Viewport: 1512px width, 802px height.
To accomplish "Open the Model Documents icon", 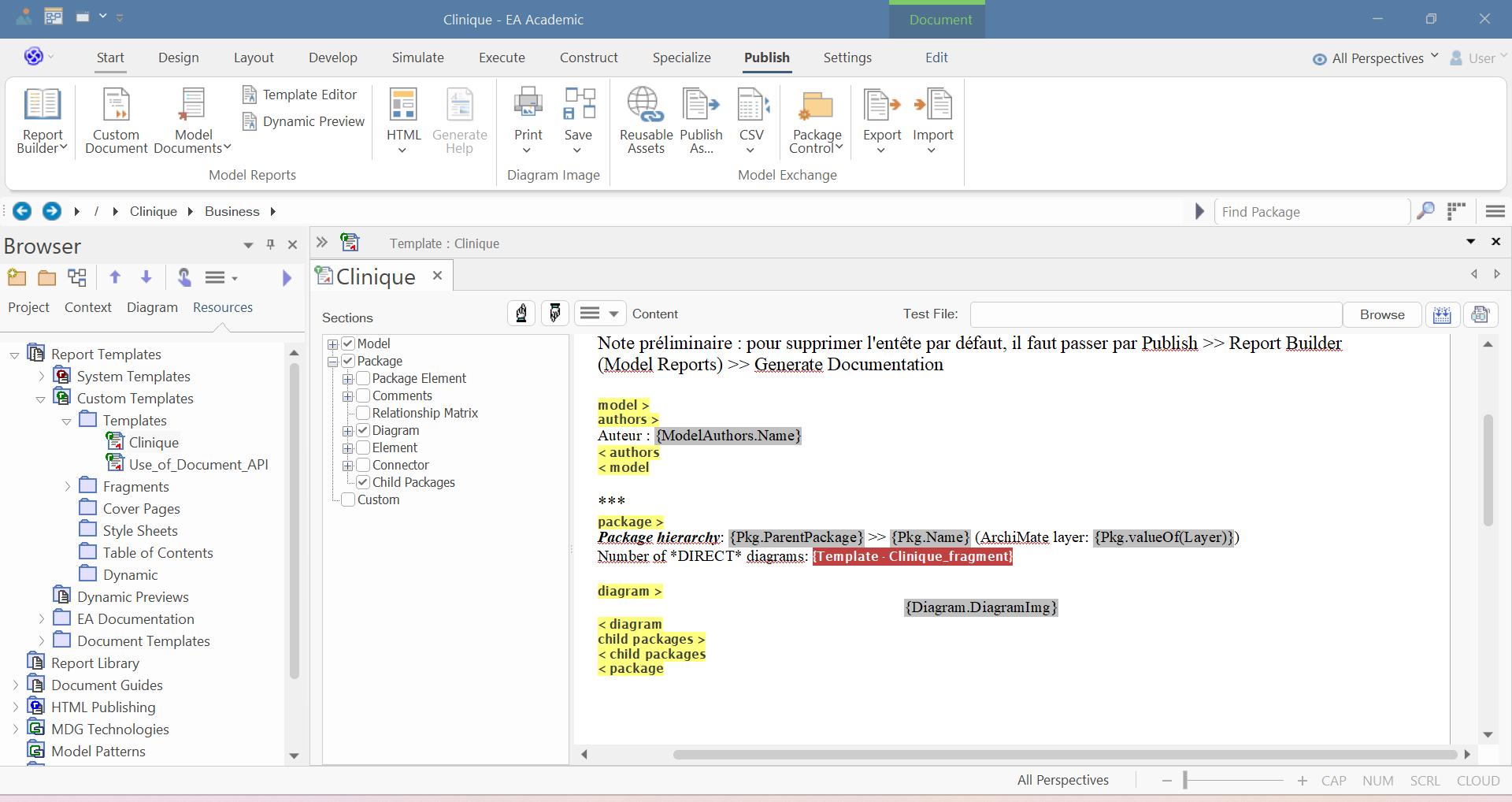I will click(193, 120).
